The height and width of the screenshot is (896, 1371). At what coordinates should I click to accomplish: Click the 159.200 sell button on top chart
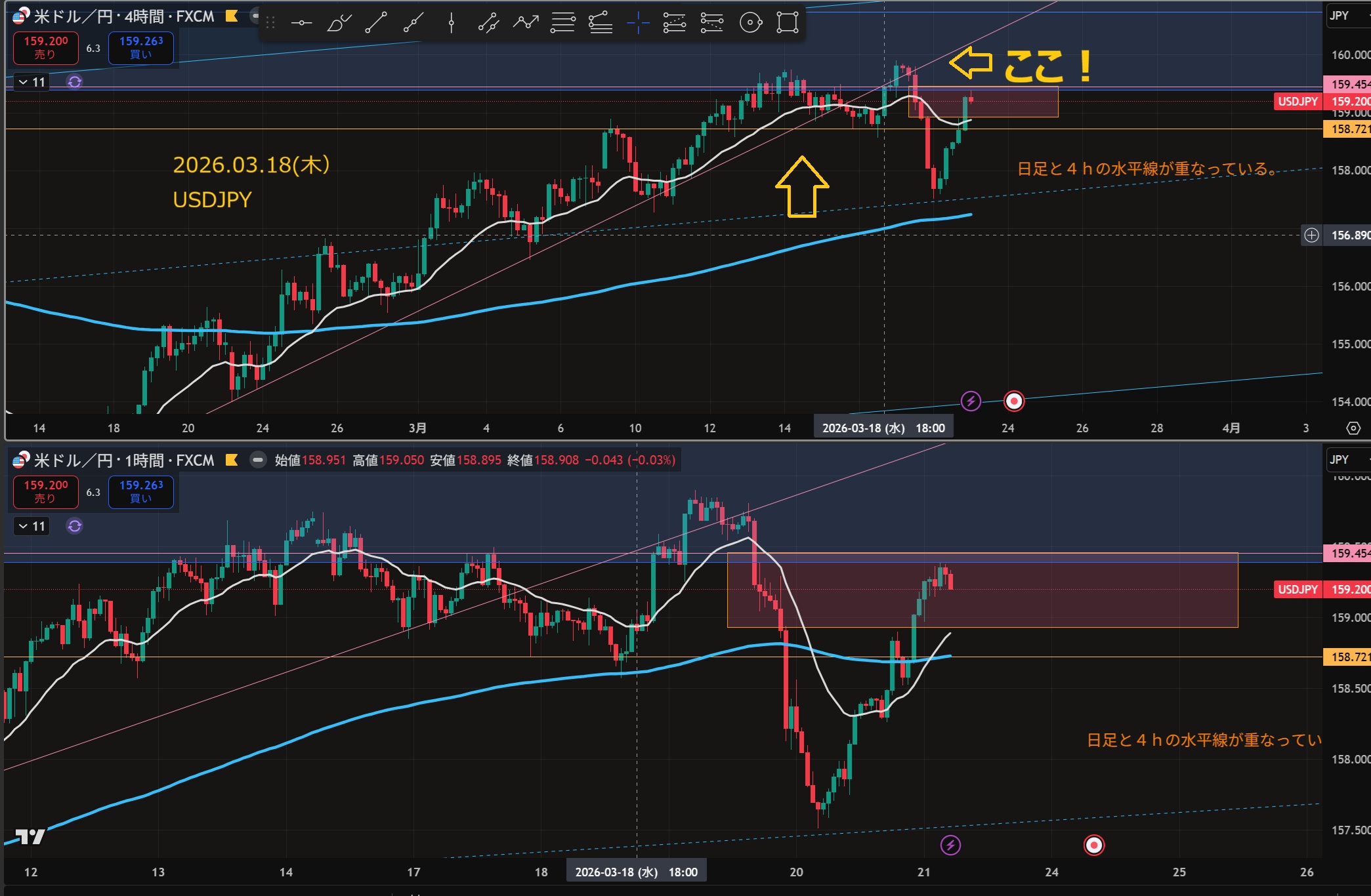coord(46,47)
